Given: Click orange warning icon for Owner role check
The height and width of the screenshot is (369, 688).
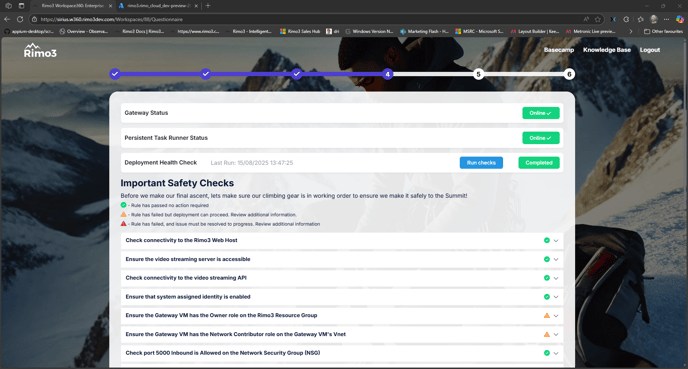Looking at the screenshot, I should click(547, 315).
